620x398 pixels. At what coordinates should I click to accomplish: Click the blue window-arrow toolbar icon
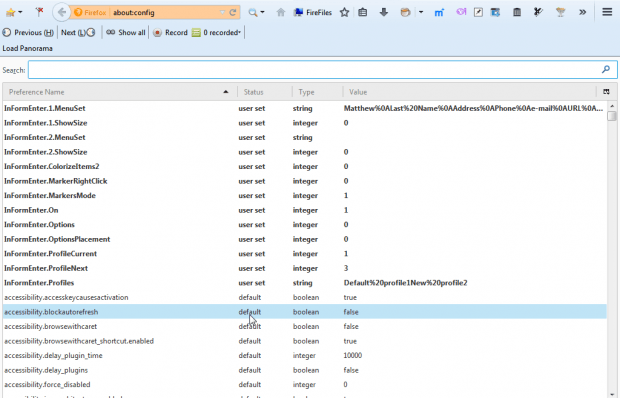[495, 13]
